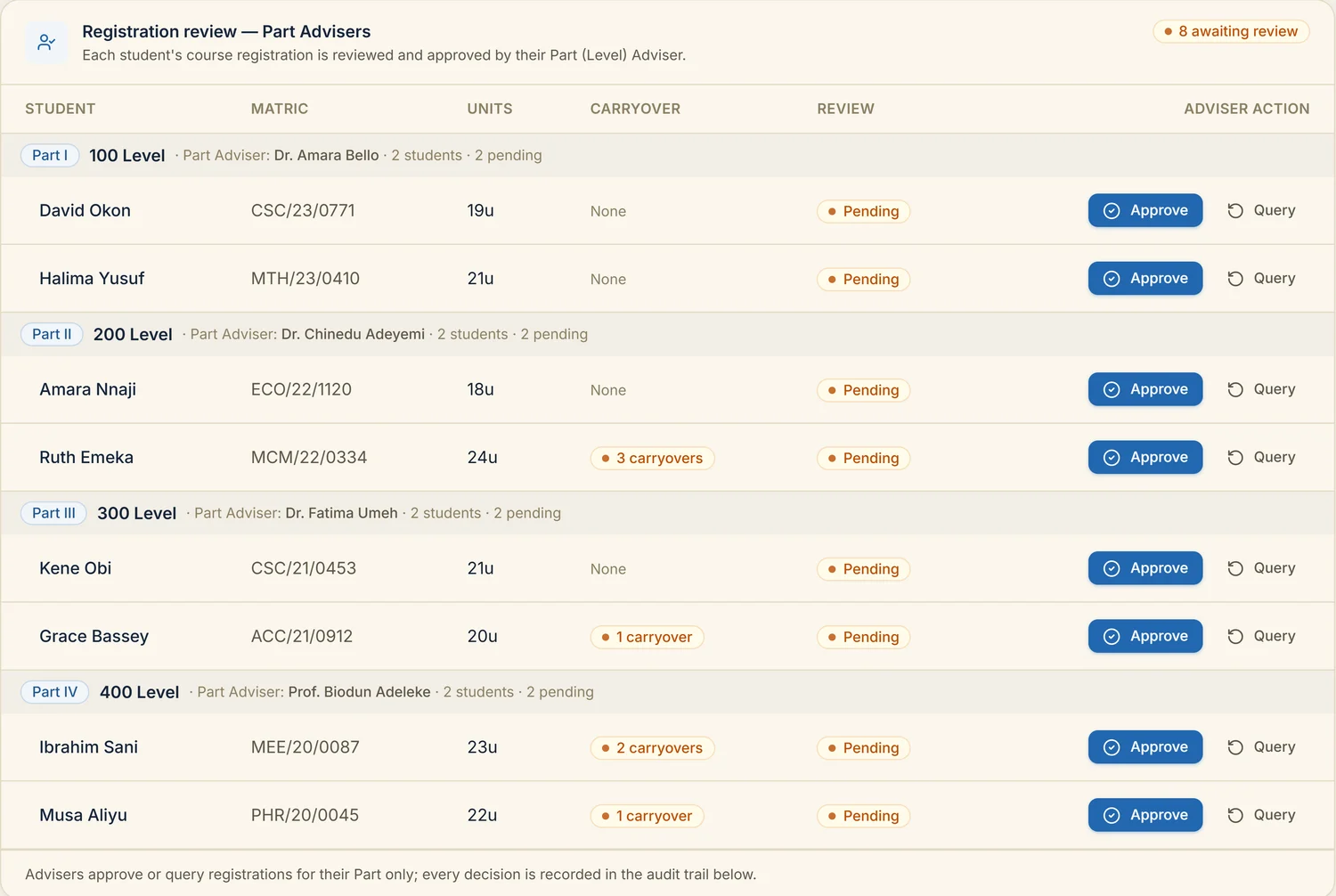The height and width of the screenshot is (896, 1336).
Task: Click the Pending status for Ruth Emeka
Action: pos(863,458)
